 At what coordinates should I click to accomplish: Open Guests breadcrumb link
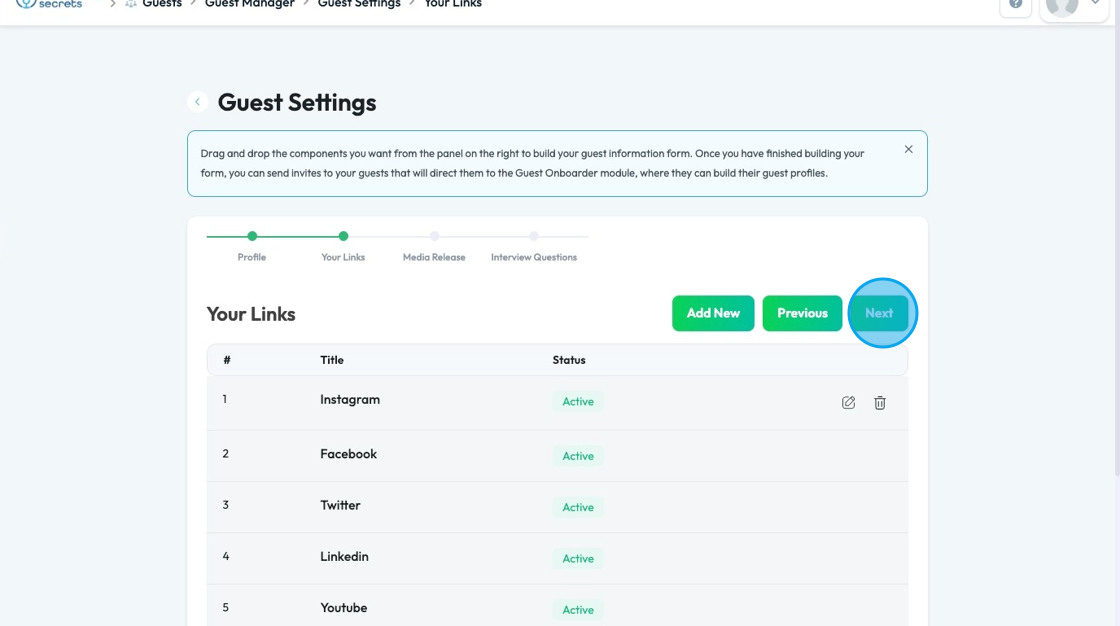(162, 4)
